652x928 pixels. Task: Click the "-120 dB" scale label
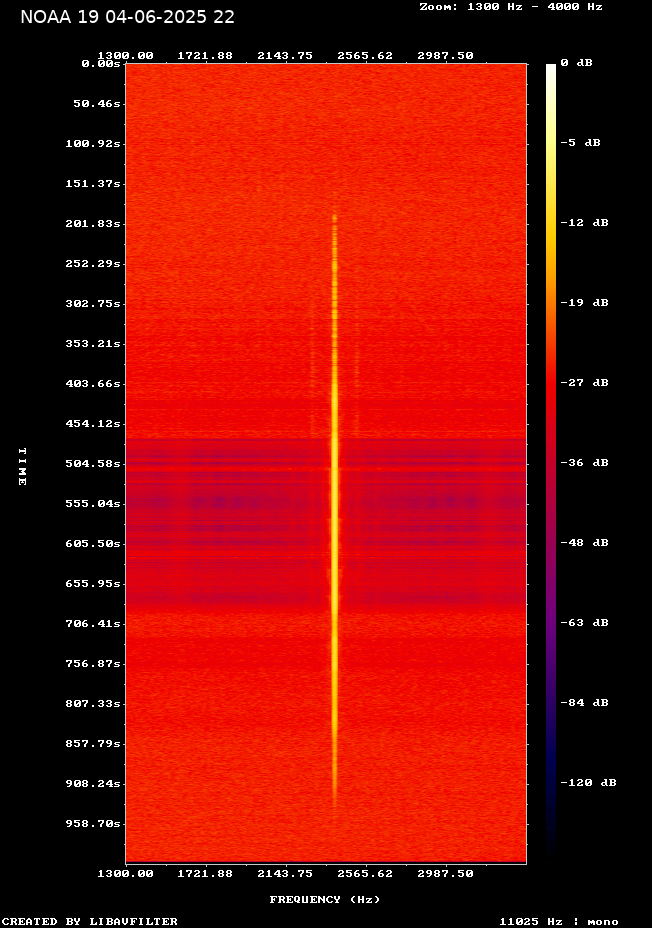(x=589, y=782)
